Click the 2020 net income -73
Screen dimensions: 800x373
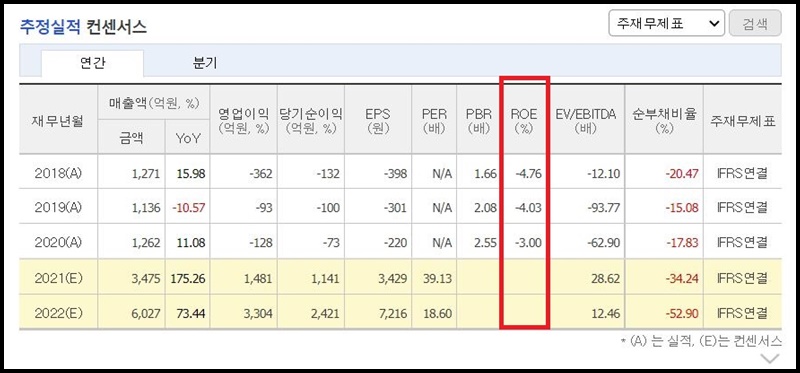[x=331, y=243]
